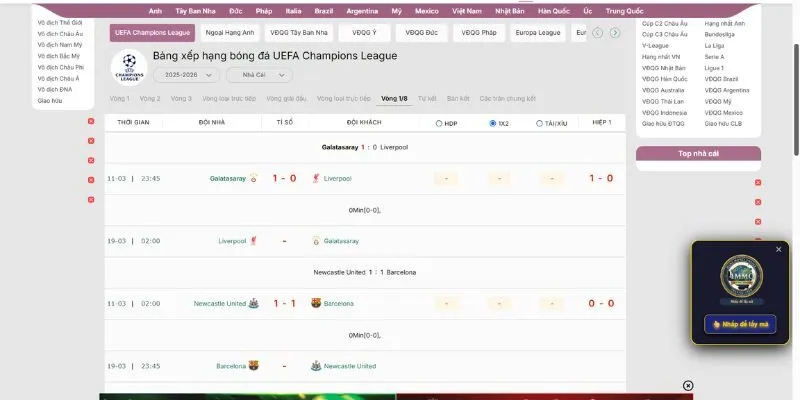Screen dimensions: 800x400
Task: Click Newcastle United crest in the 11-03 match
Action: click(254, 303)
